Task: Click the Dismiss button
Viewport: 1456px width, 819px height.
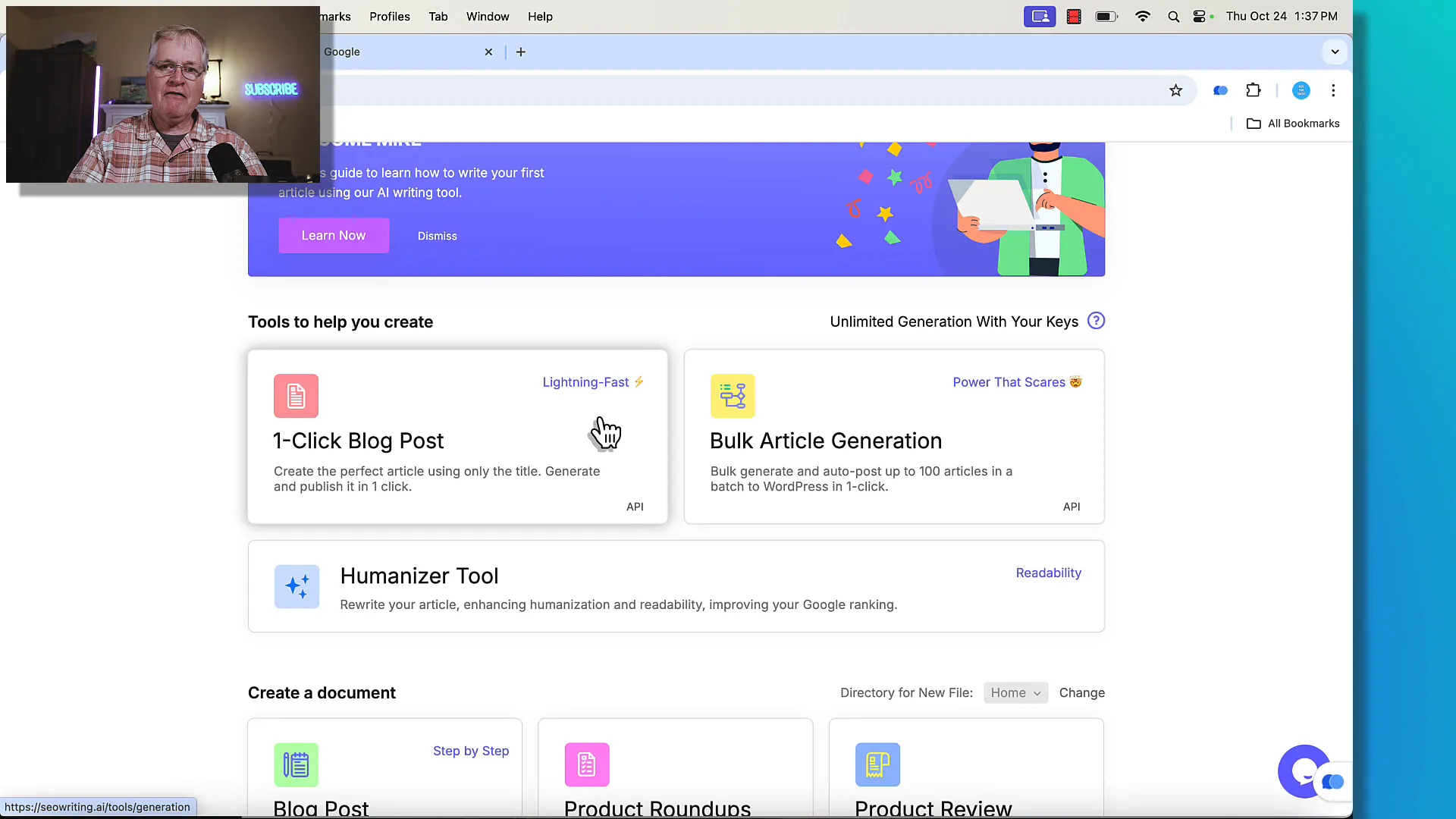Action: click(437, 236)
